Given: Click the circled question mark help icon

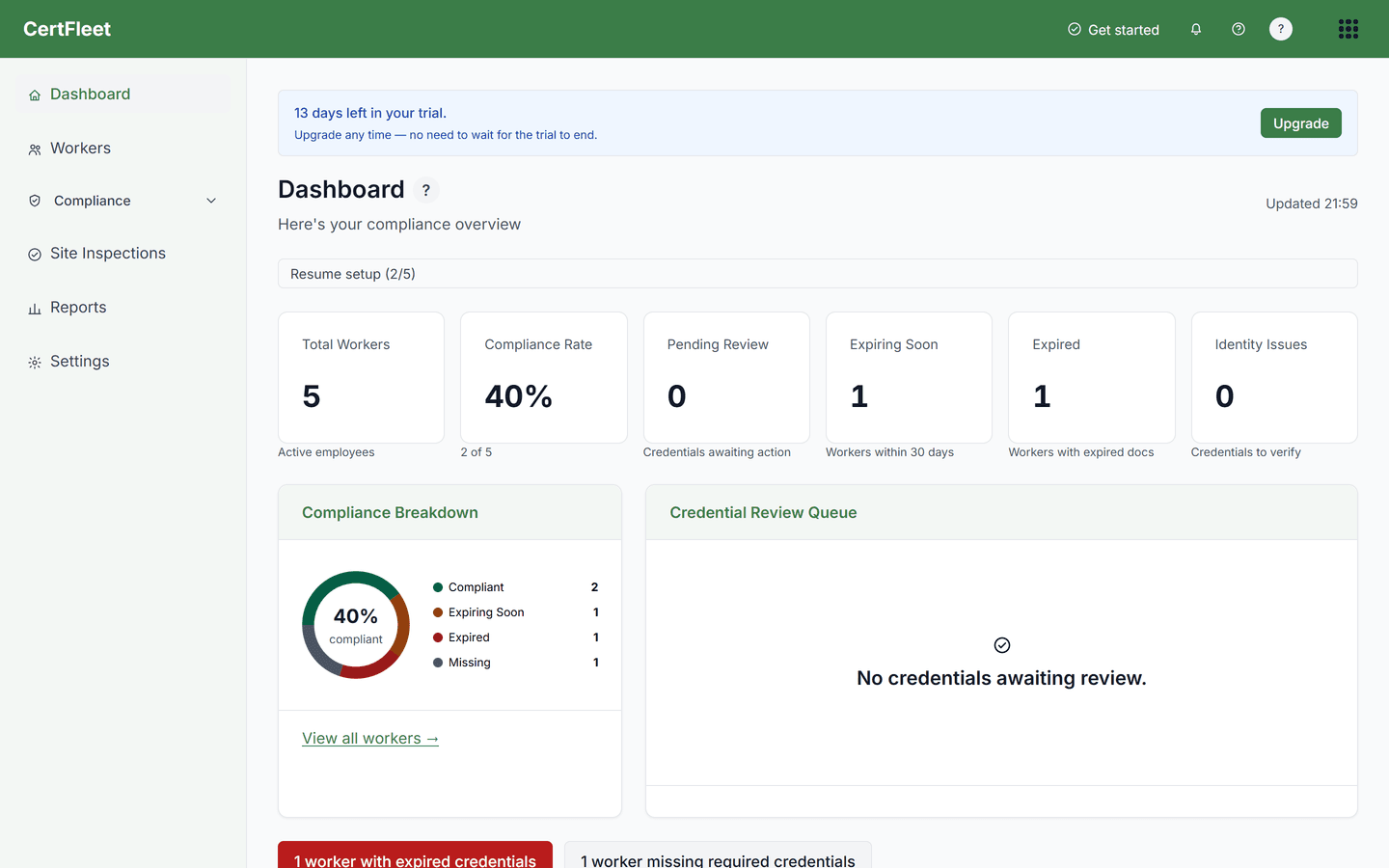Looking at the screenshot, I should (x=1239, y=29).
